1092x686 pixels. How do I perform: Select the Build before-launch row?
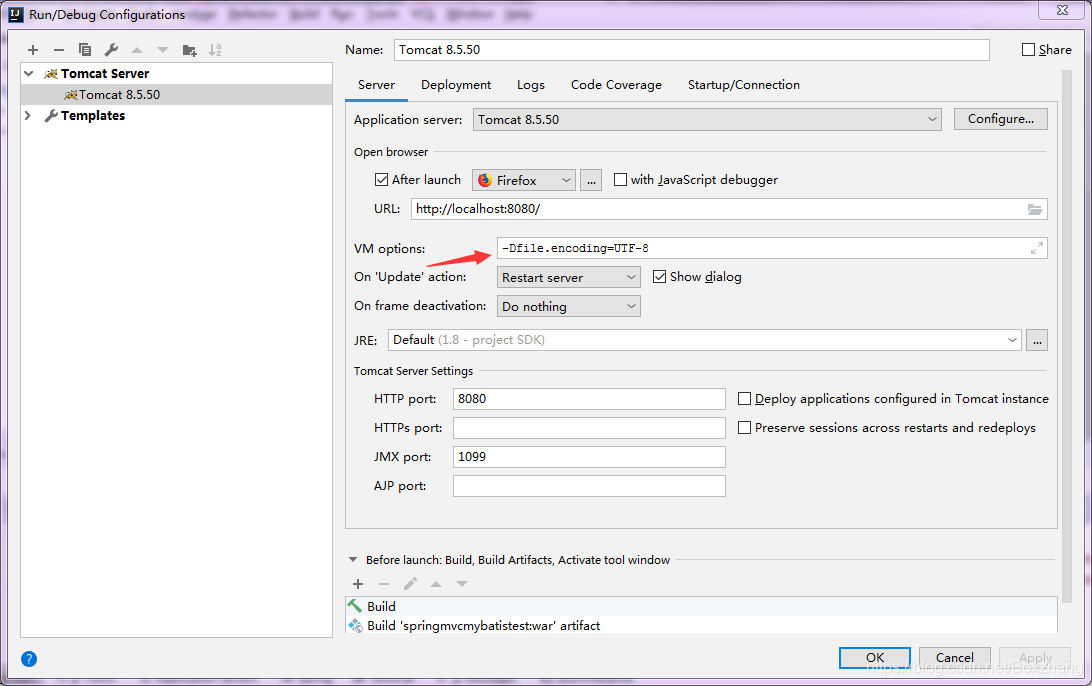701,607
